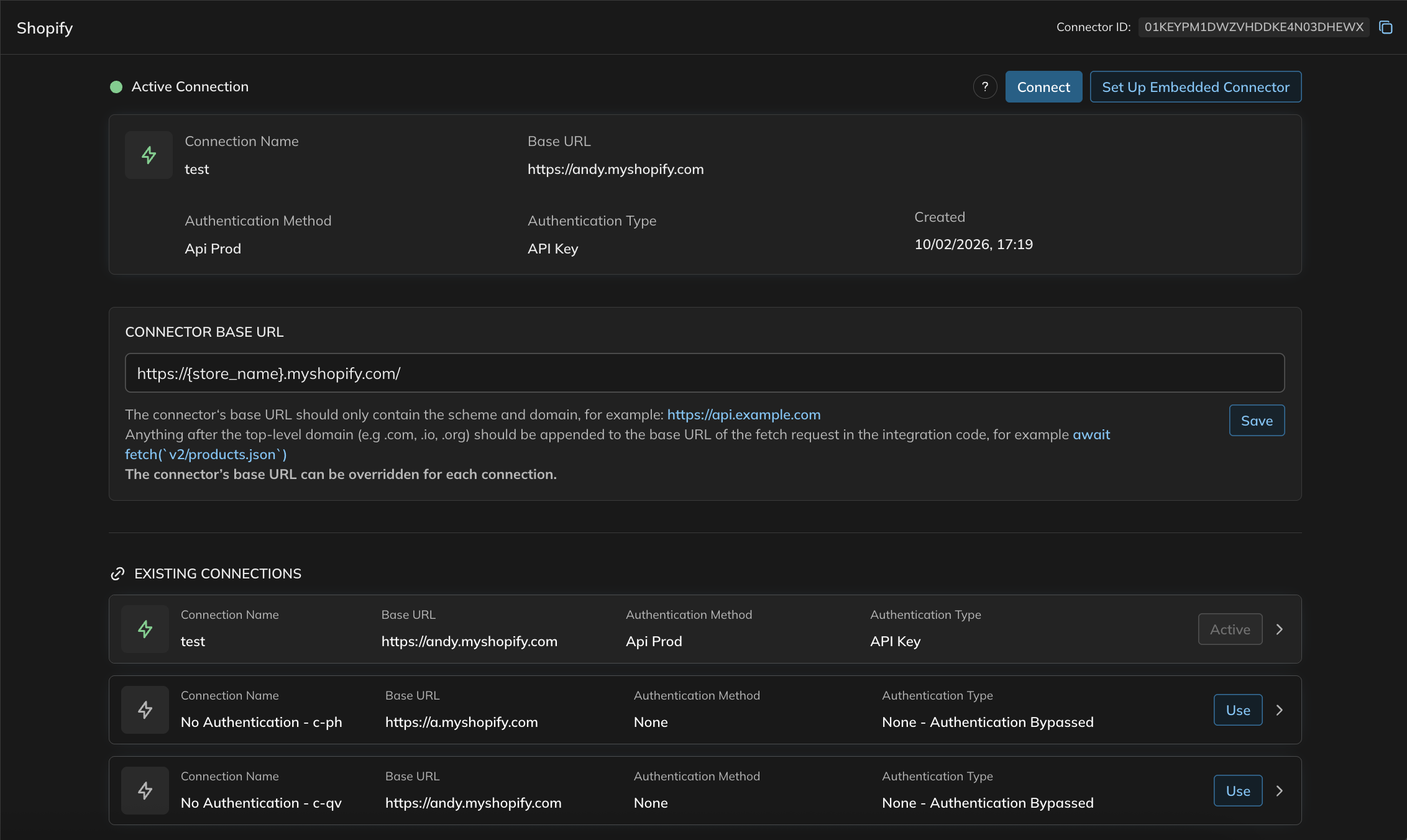Click the green lightning icon in Active Connection card
Screen dimensions: 1407x840
(149, 155)
